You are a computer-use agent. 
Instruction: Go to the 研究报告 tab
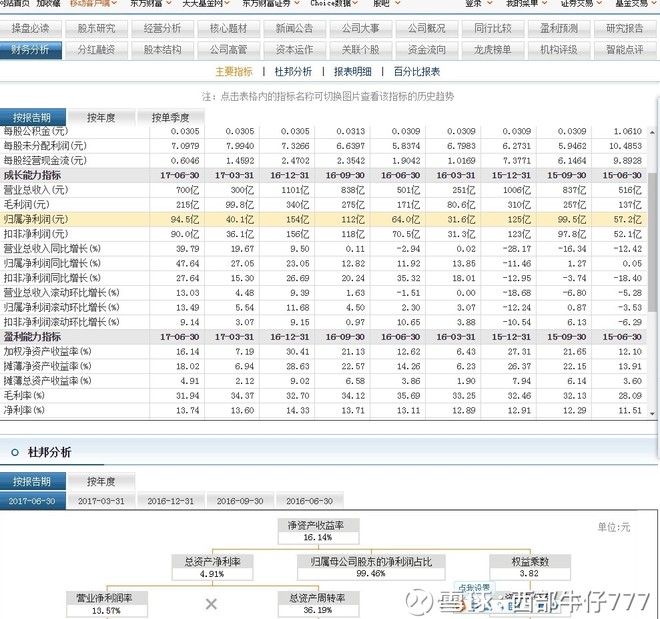[625, 29]
